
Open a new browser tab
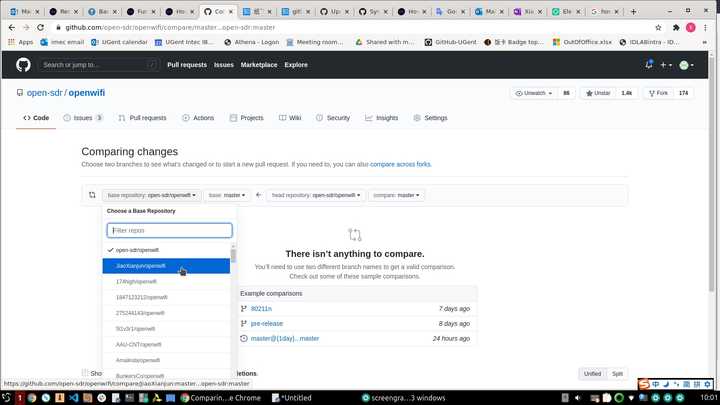pos(633,11)
